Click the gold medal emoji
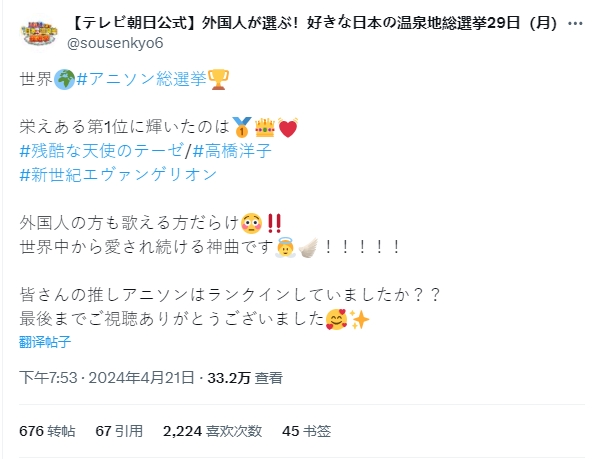601x459 pixels. pos(241,127)
